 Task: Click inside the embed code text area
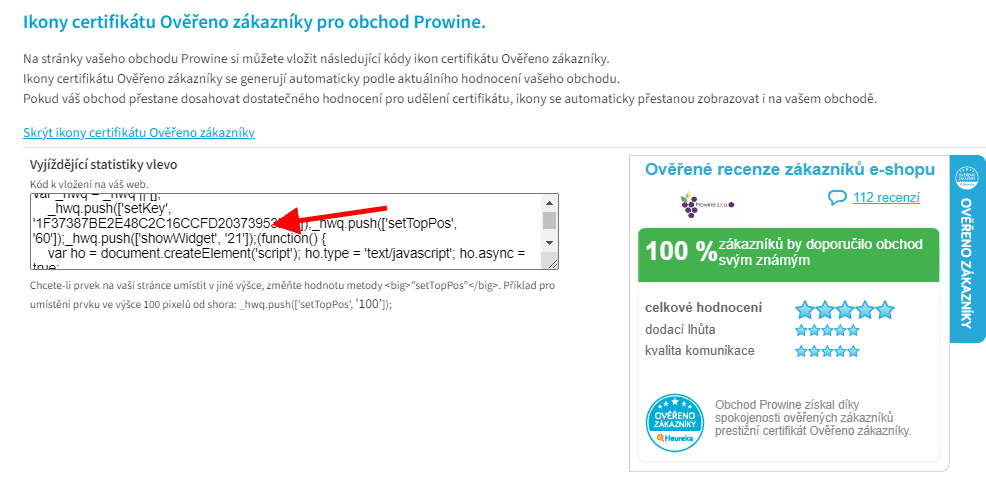tap(286, 231)
